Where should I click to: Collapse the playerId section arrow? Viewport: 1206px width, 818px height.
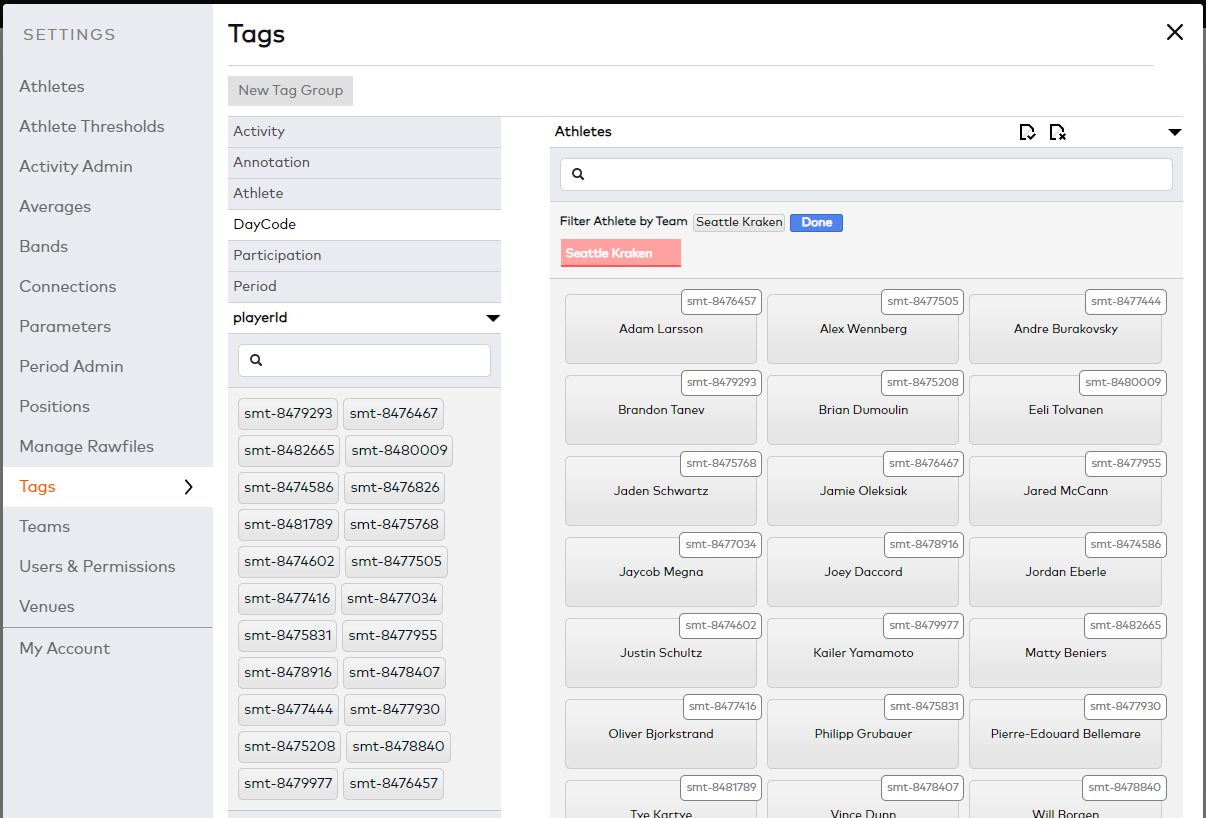pyautogui.click(x=492, y=317)
